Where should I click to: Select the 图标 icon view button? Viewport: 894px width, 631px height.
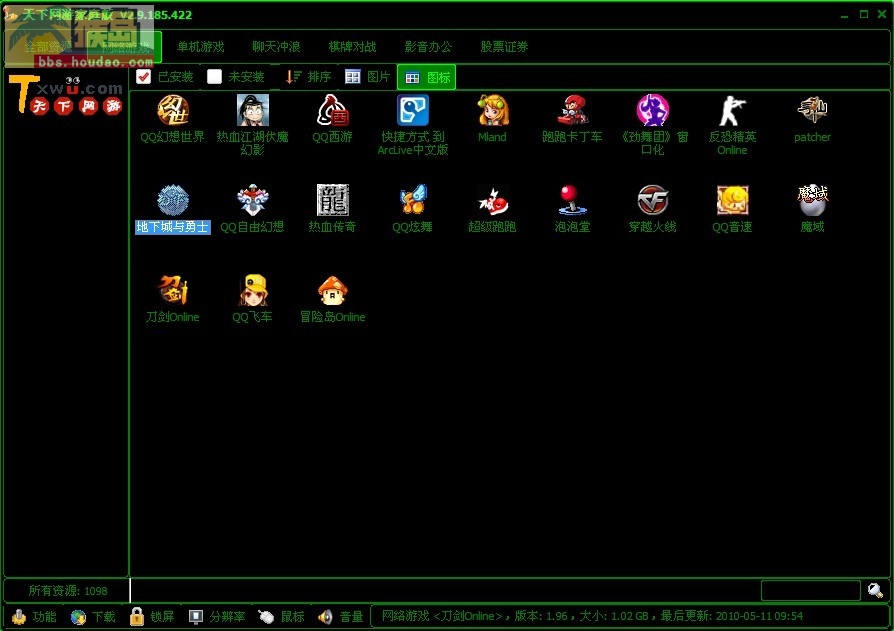[x=426, y=78]
